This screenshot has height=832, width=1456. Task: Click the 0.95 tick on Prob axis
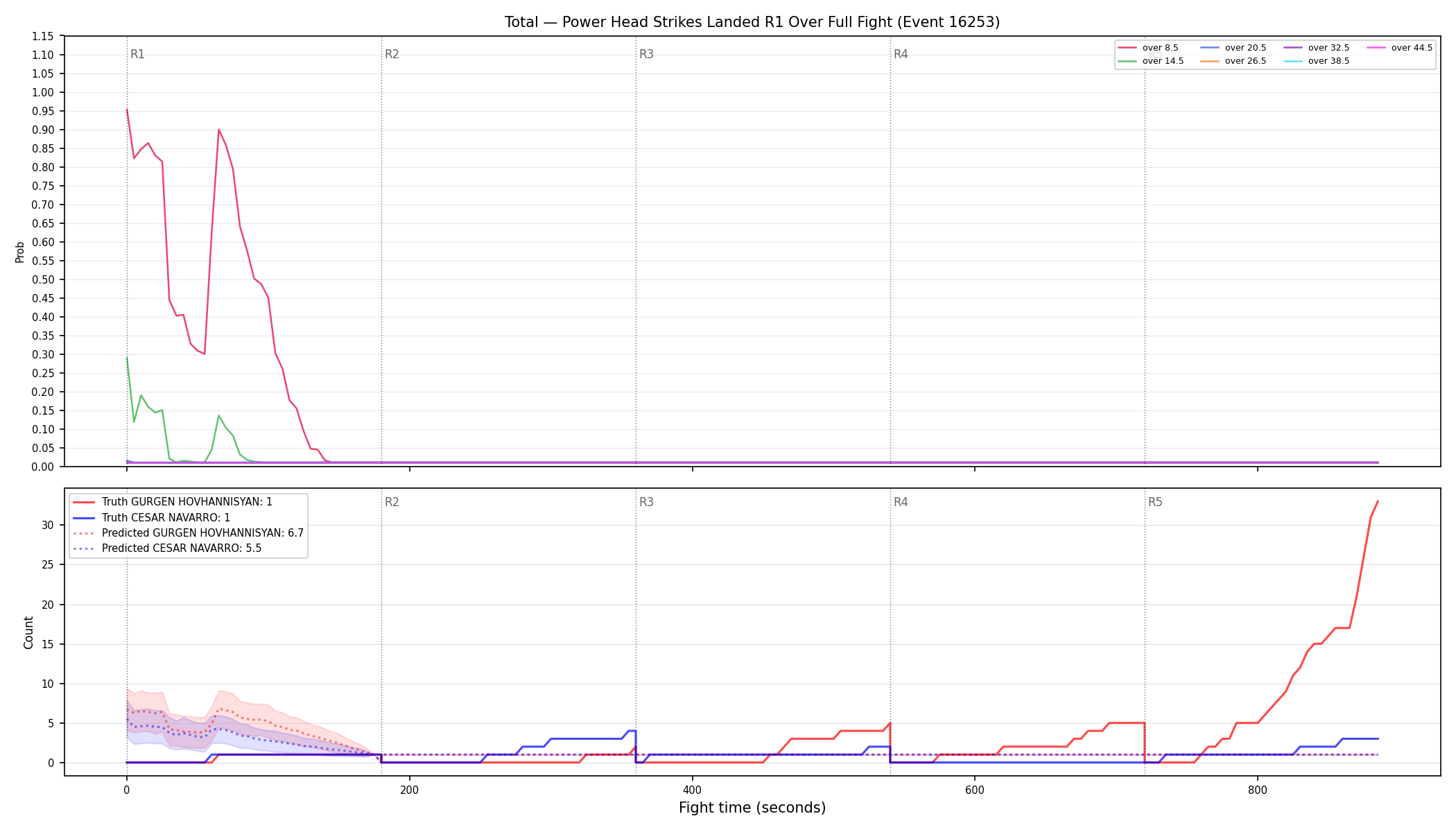[43, 112]
